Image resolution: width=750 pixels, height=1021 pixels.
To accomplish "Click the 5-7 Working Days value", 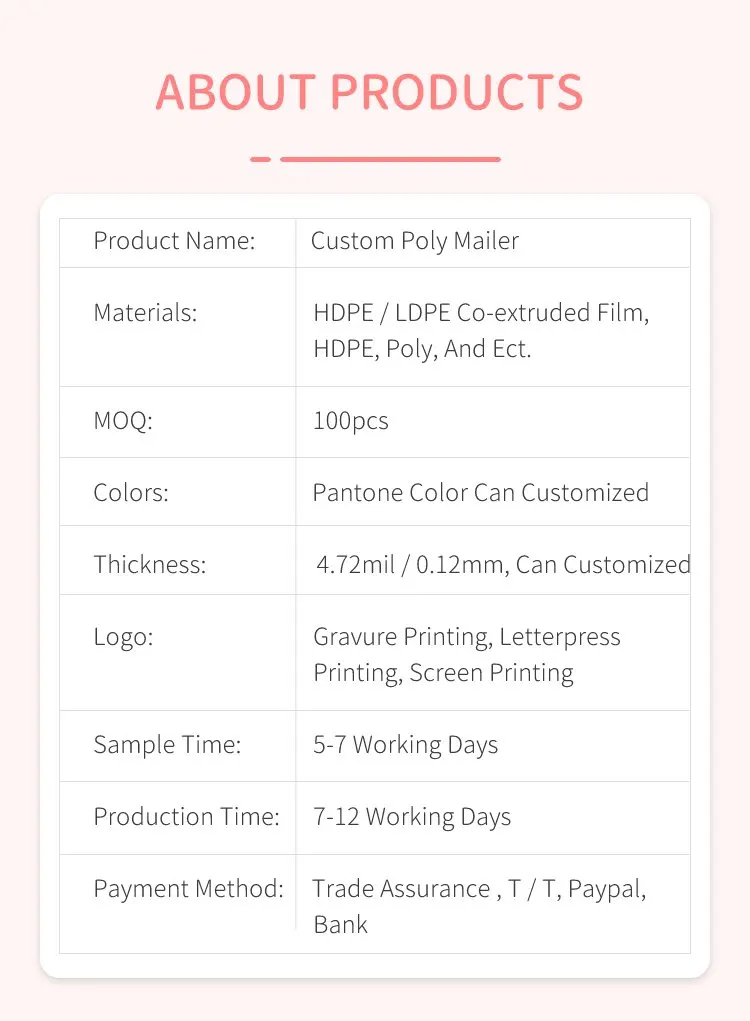I will click(x=405, y=745).
